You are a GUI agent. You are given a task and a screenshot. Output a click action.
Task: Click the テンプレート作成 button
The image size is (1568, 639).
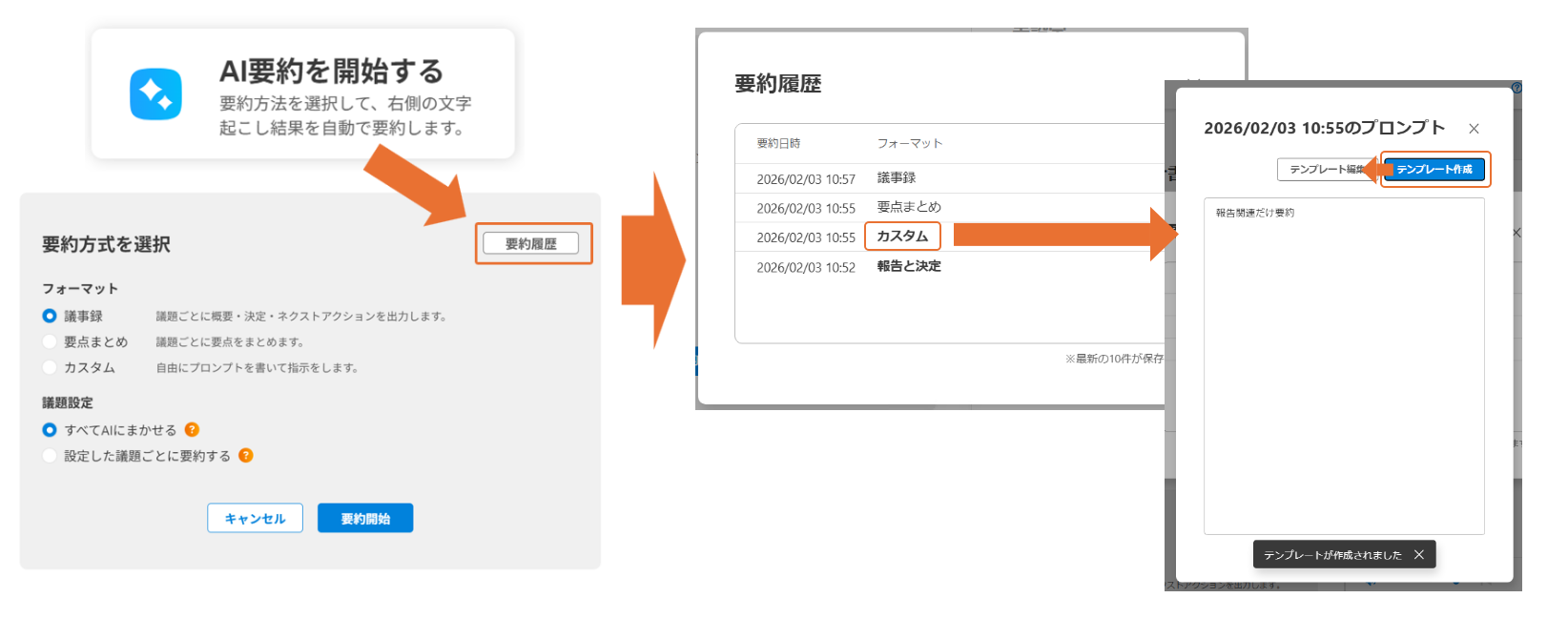pyautogui.click(x=1434, y=170)
